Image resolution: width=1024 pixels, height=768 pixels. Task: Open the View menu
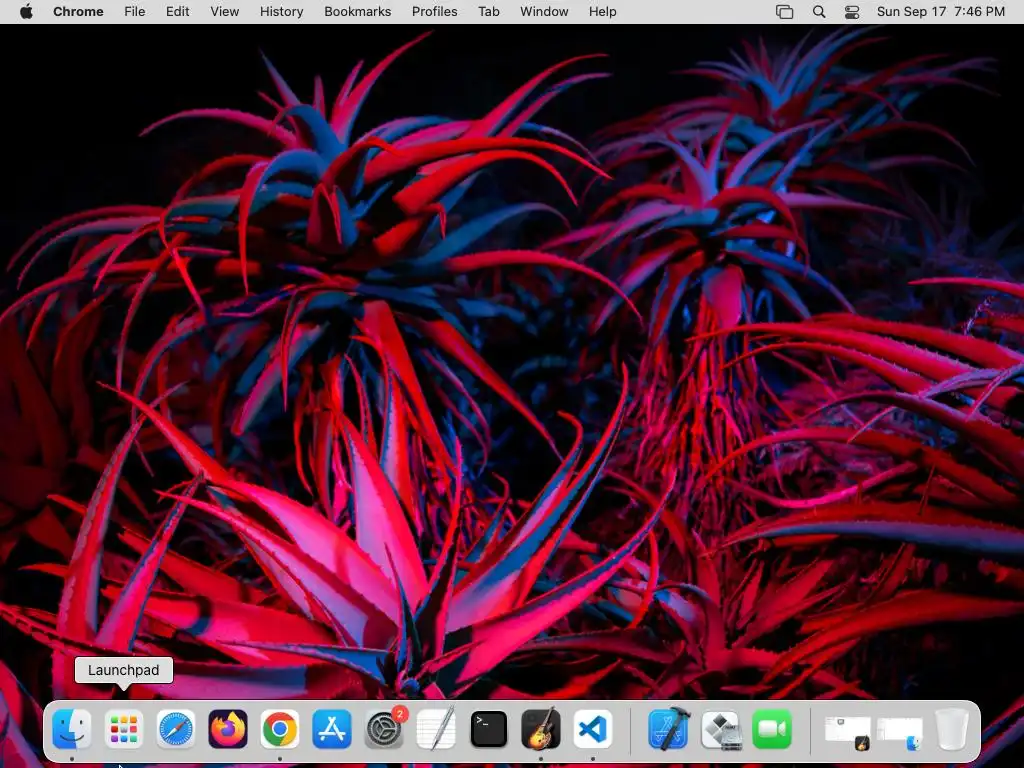pyautogui.click(x=225, y=12)
